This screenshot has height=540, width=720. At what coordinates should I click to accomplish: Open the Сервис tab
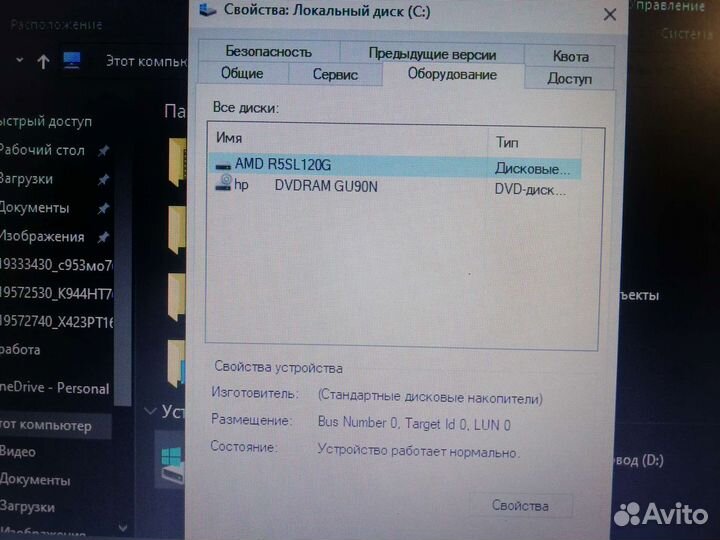click(335, 74)
